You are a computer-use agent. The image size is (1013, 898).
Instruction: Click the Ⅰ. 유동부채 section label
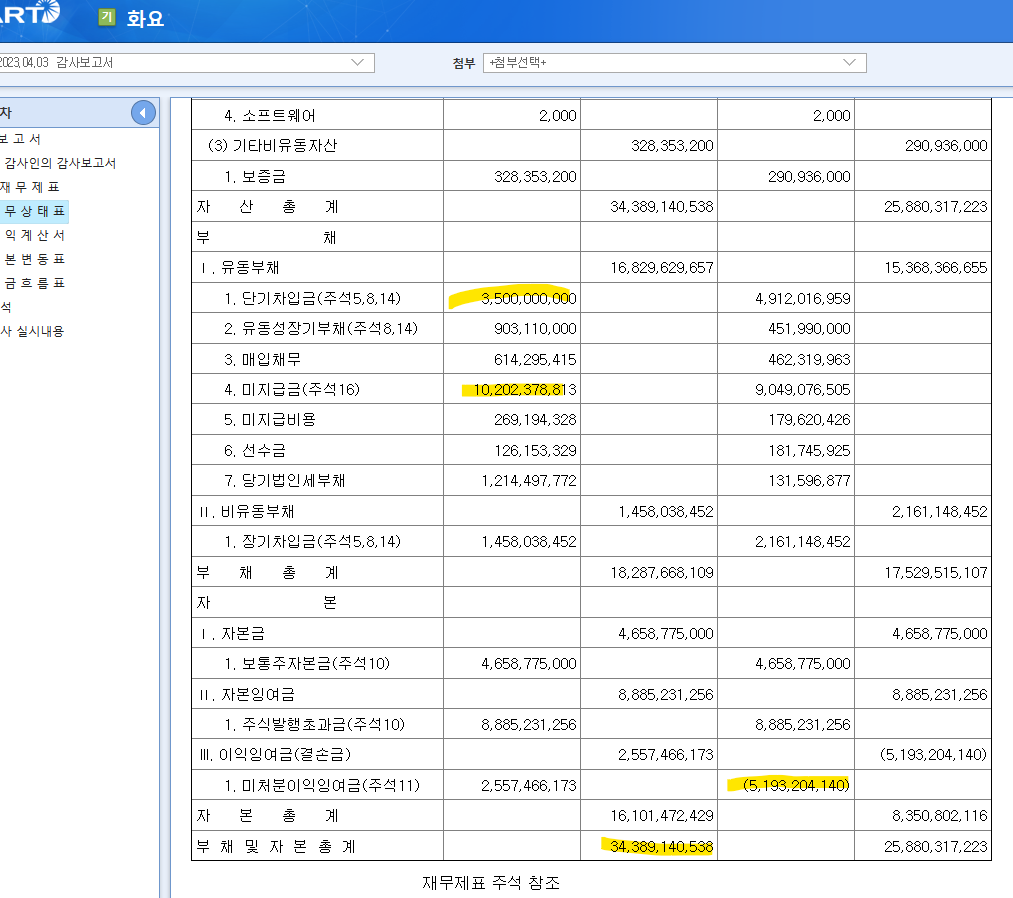click(x=239, y=267)
